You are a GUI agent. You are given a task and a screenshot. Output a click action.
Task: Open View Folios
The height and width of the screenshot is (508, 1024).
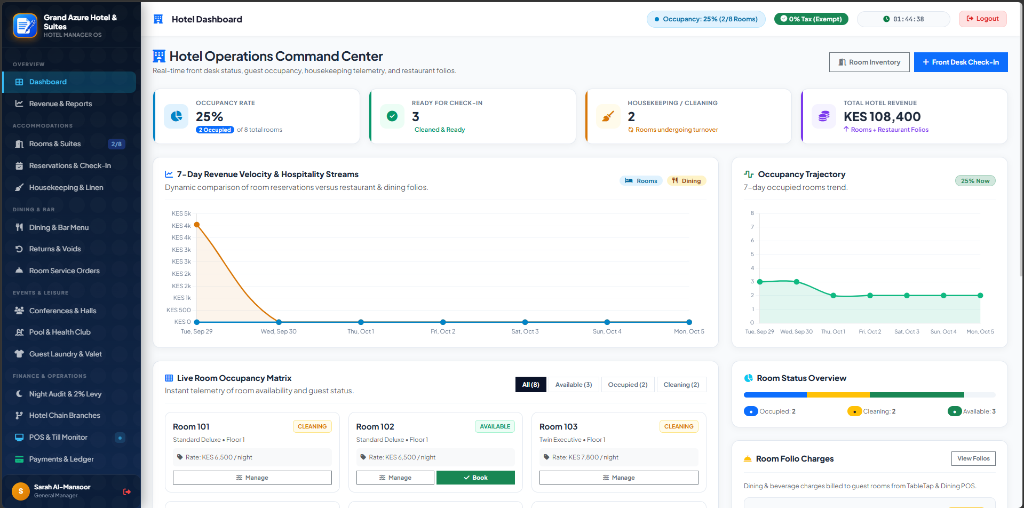[974, 458]
